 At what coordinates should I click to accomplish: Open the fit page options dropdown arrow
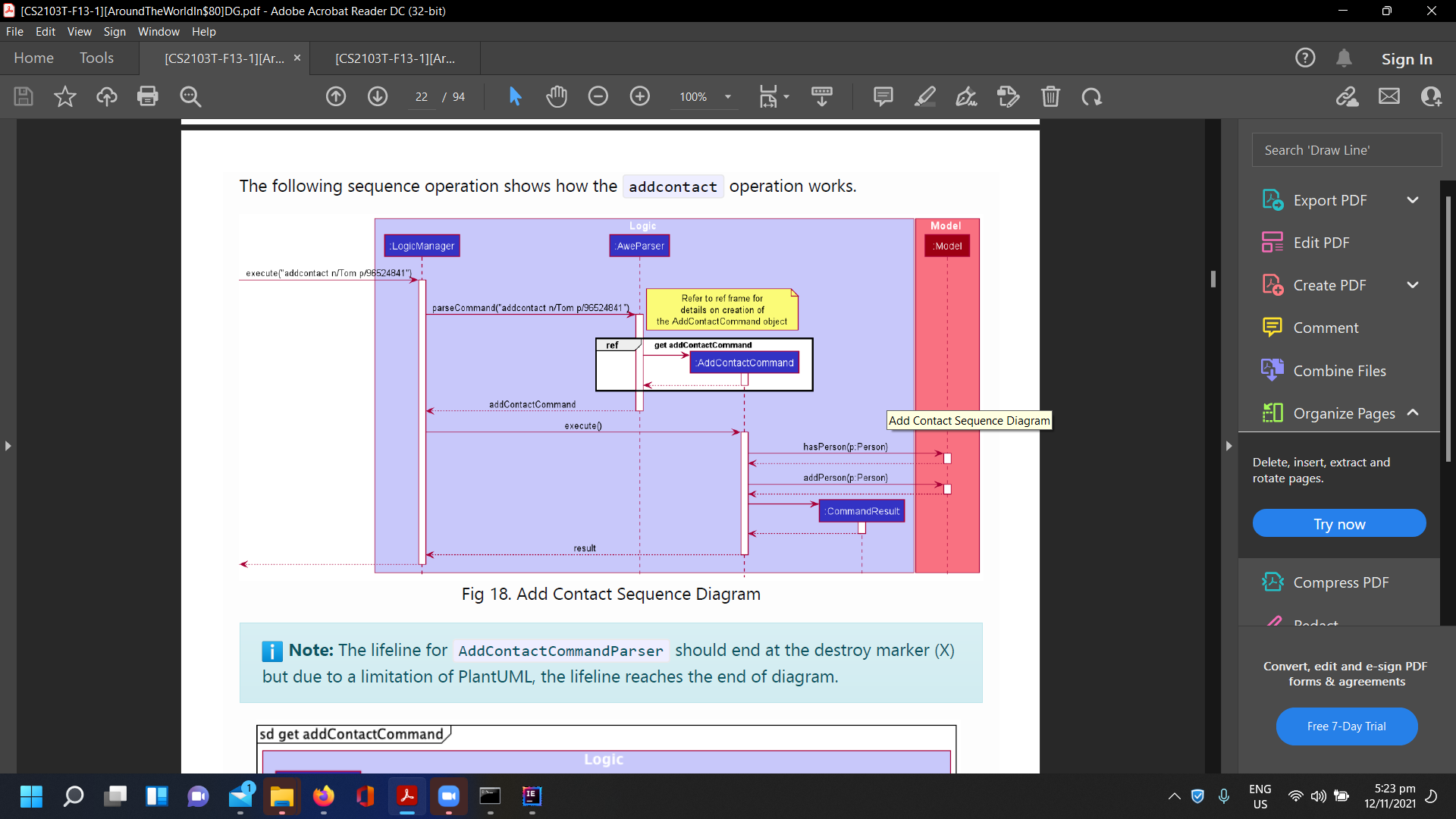(786, 96)
